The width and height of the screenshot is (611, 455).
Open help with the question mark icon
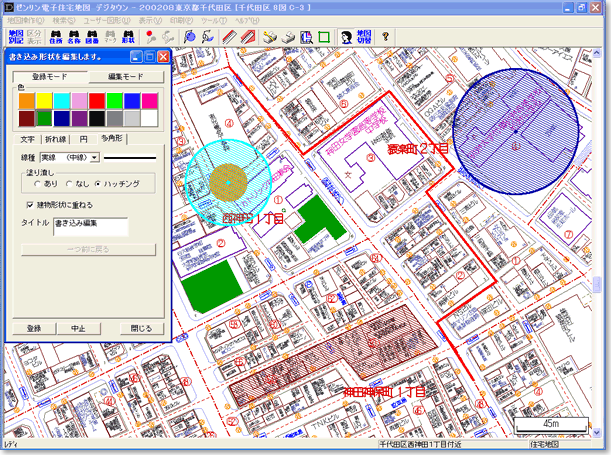386,37
